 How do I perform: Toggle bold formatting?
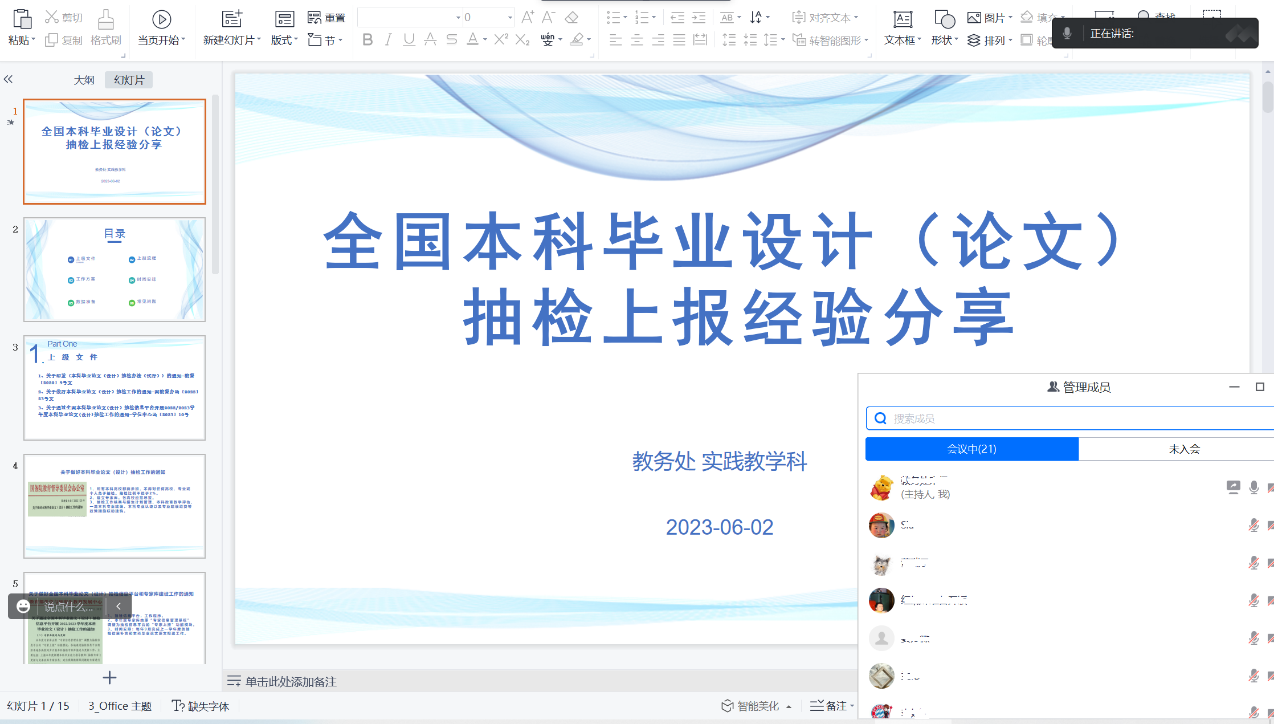point(367,40)
